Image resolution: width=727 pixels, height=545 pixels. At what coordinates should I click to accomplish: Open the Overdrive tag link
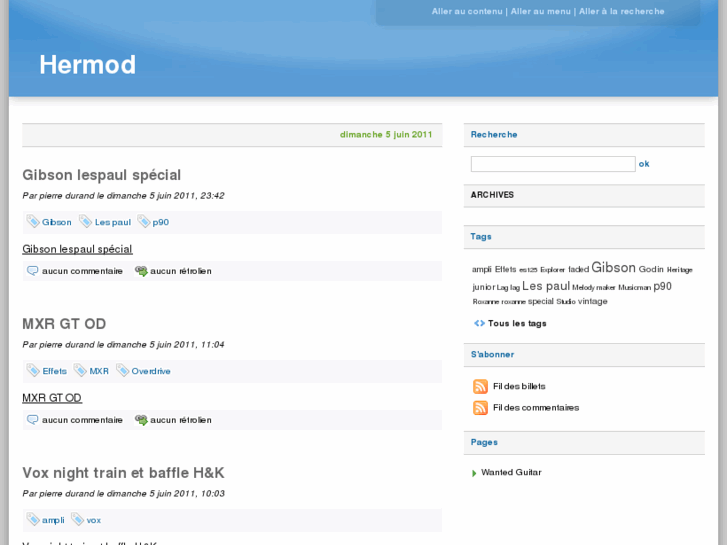coord(151,371)
